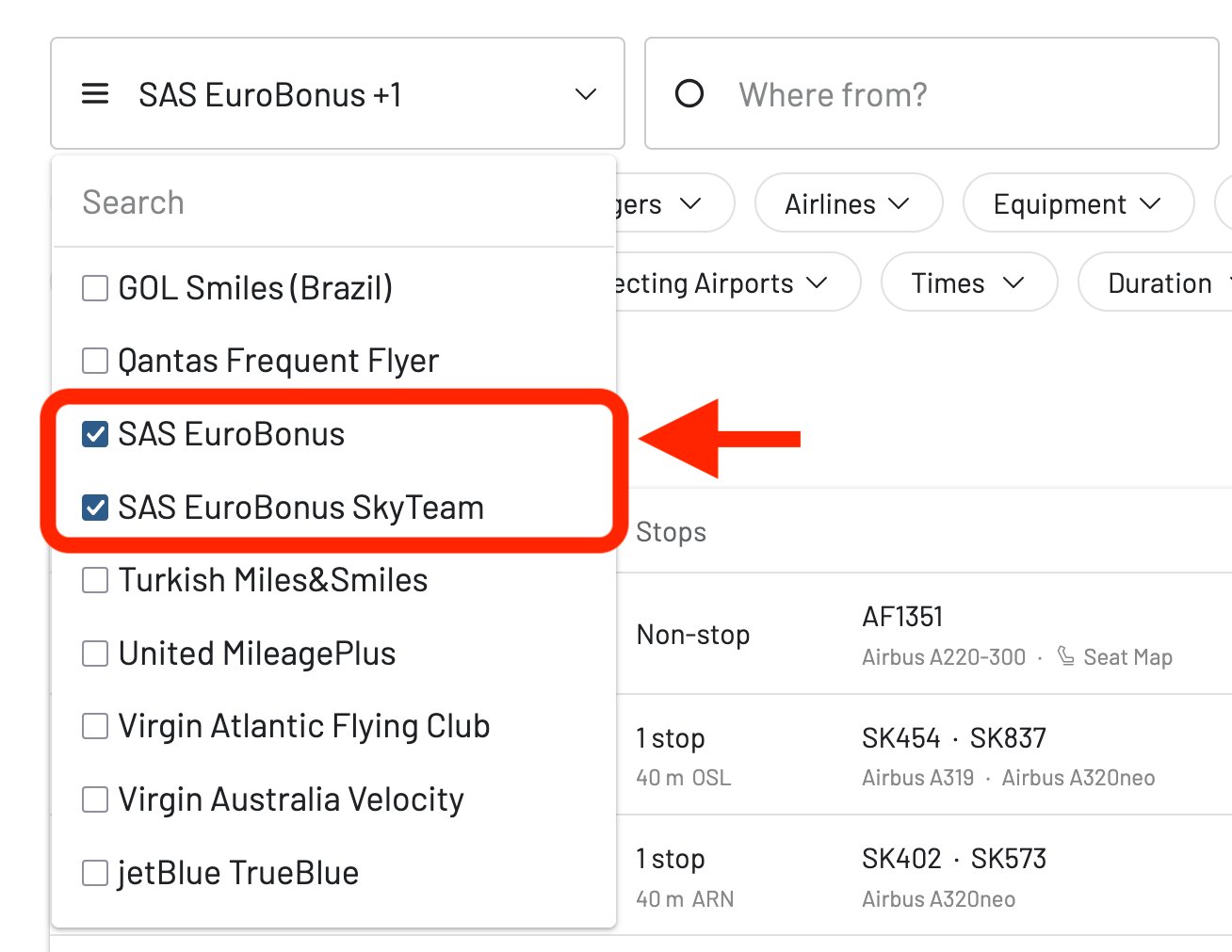
Task: Click the hamburger menu icon
Action: [94, 93]
